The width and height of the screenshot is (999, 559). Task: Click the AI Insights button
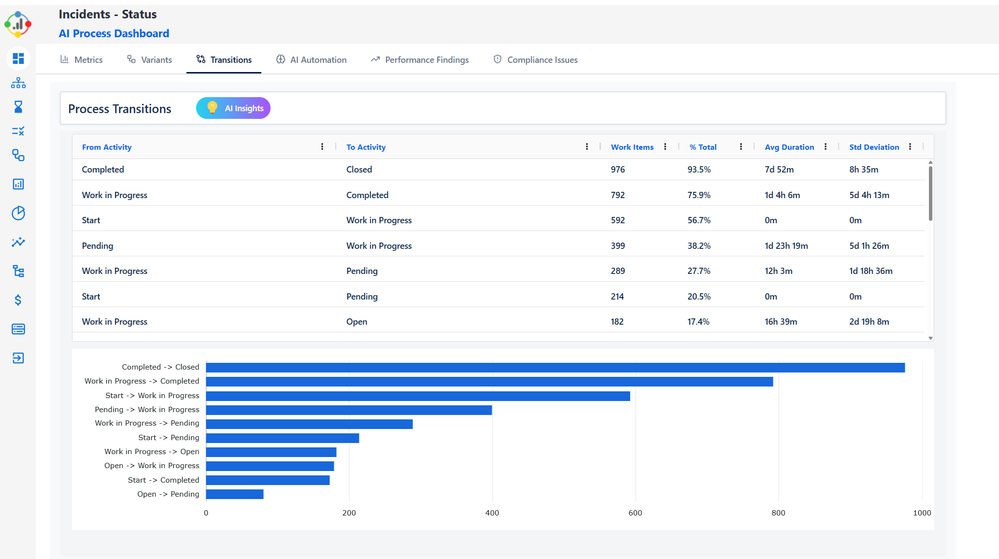pos(233,108)
